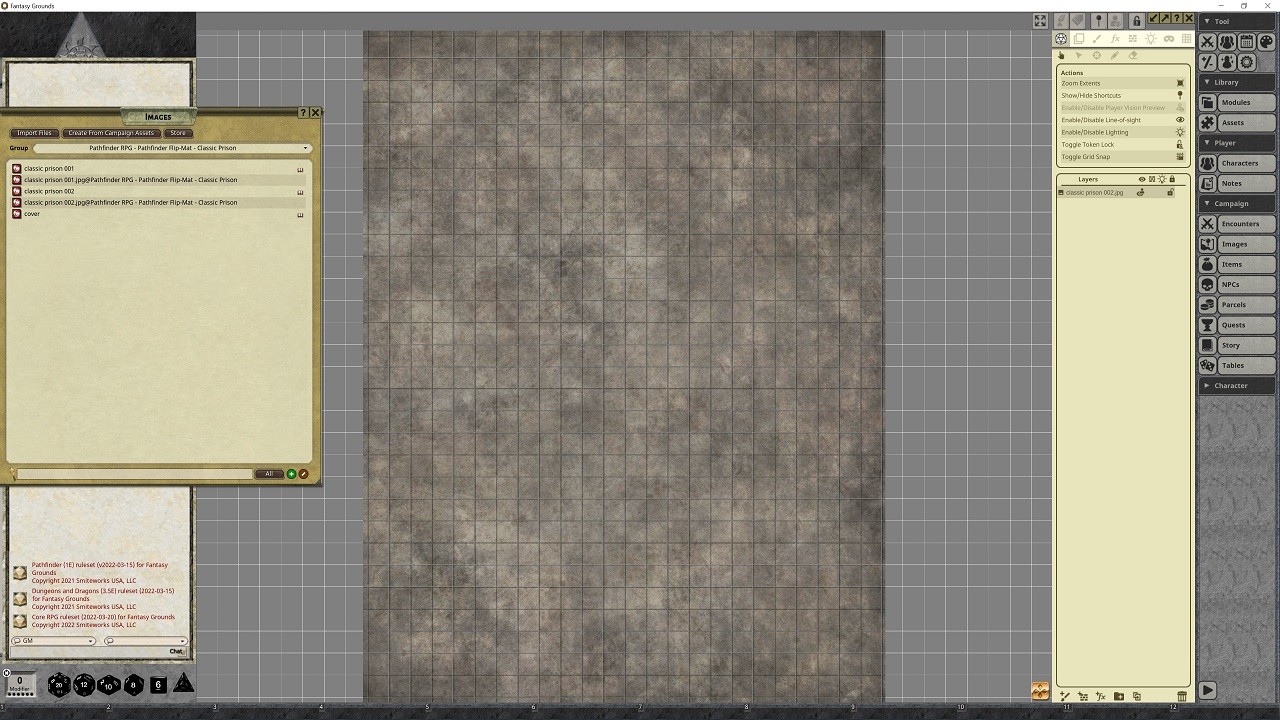
Task: Toggle Enable/Disable Line-of-sight
Action: click(x=1180, y=120)
